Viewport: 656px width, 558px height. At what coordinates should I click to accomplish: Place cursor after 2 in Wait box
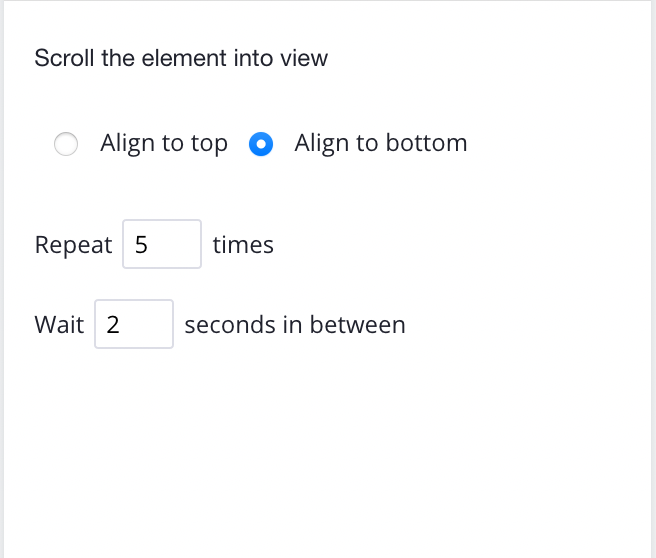pos(122,325)
